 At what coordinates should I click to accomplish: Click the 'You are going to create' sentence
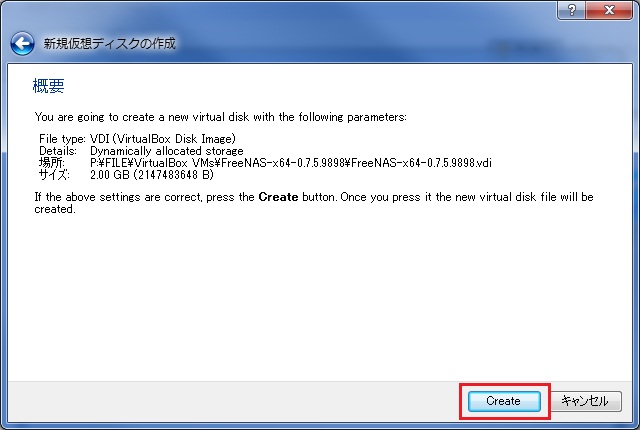click(220, 117)
